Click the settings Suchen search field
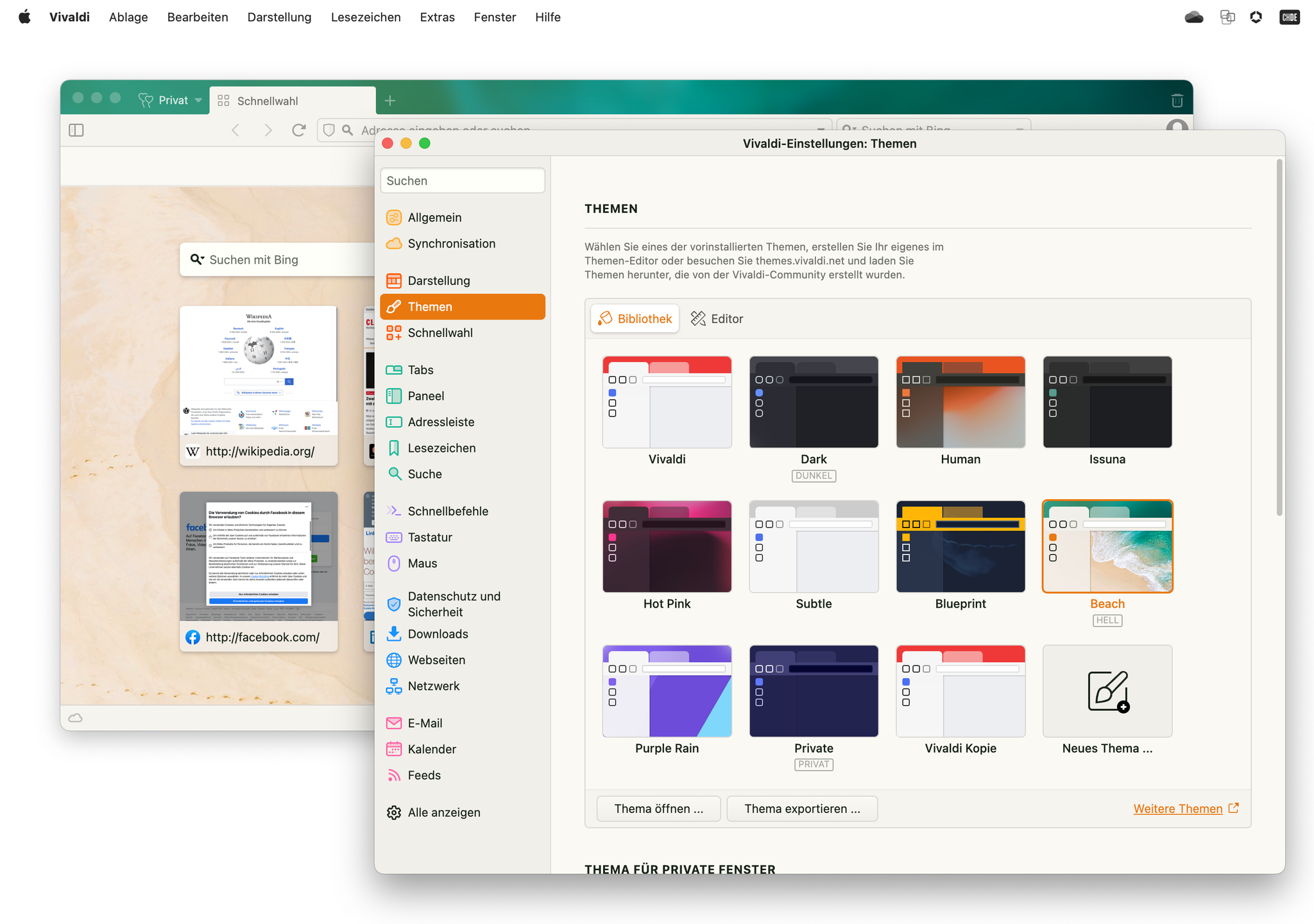The image size is (1314, 924). point(462,181)
